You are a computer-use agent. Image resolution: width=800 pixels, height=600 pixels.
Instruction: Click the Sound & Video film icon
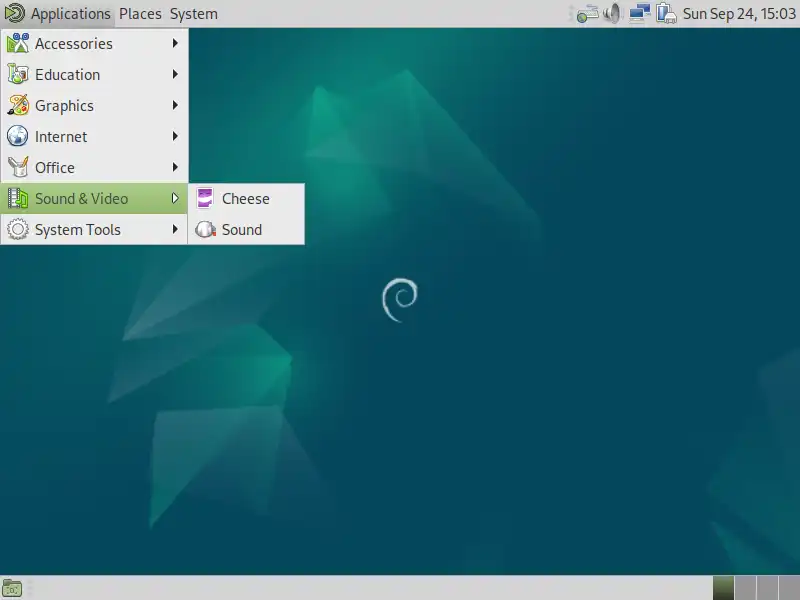click(x=18, y=198)
